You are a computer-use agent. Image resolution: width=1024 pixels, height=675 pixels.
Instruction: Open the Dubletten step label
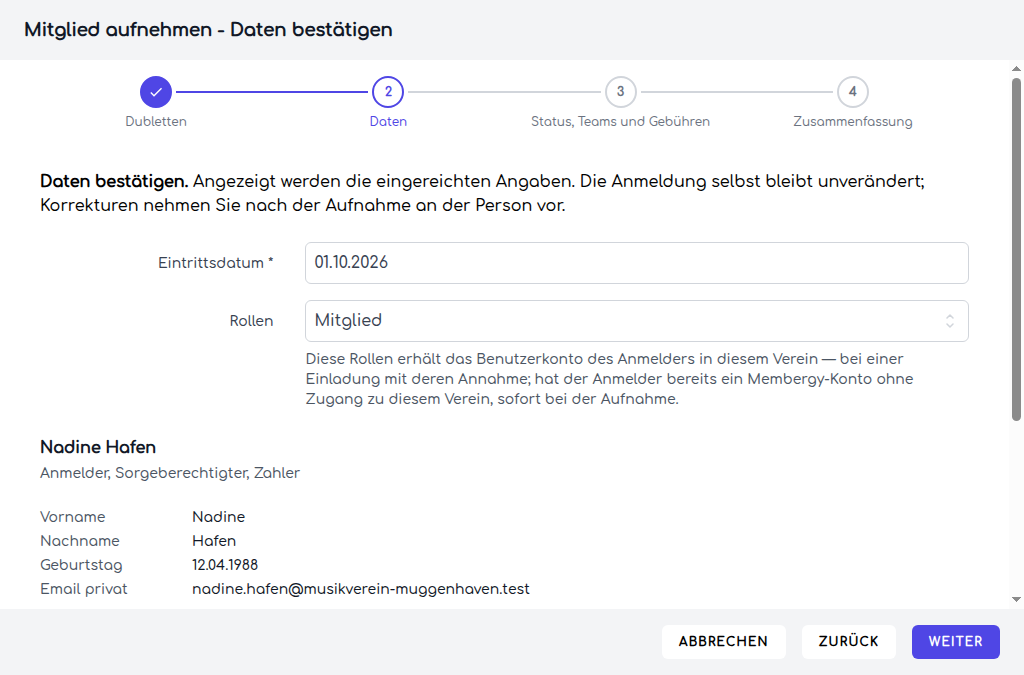pyautogui.click(x=156, y=121)
